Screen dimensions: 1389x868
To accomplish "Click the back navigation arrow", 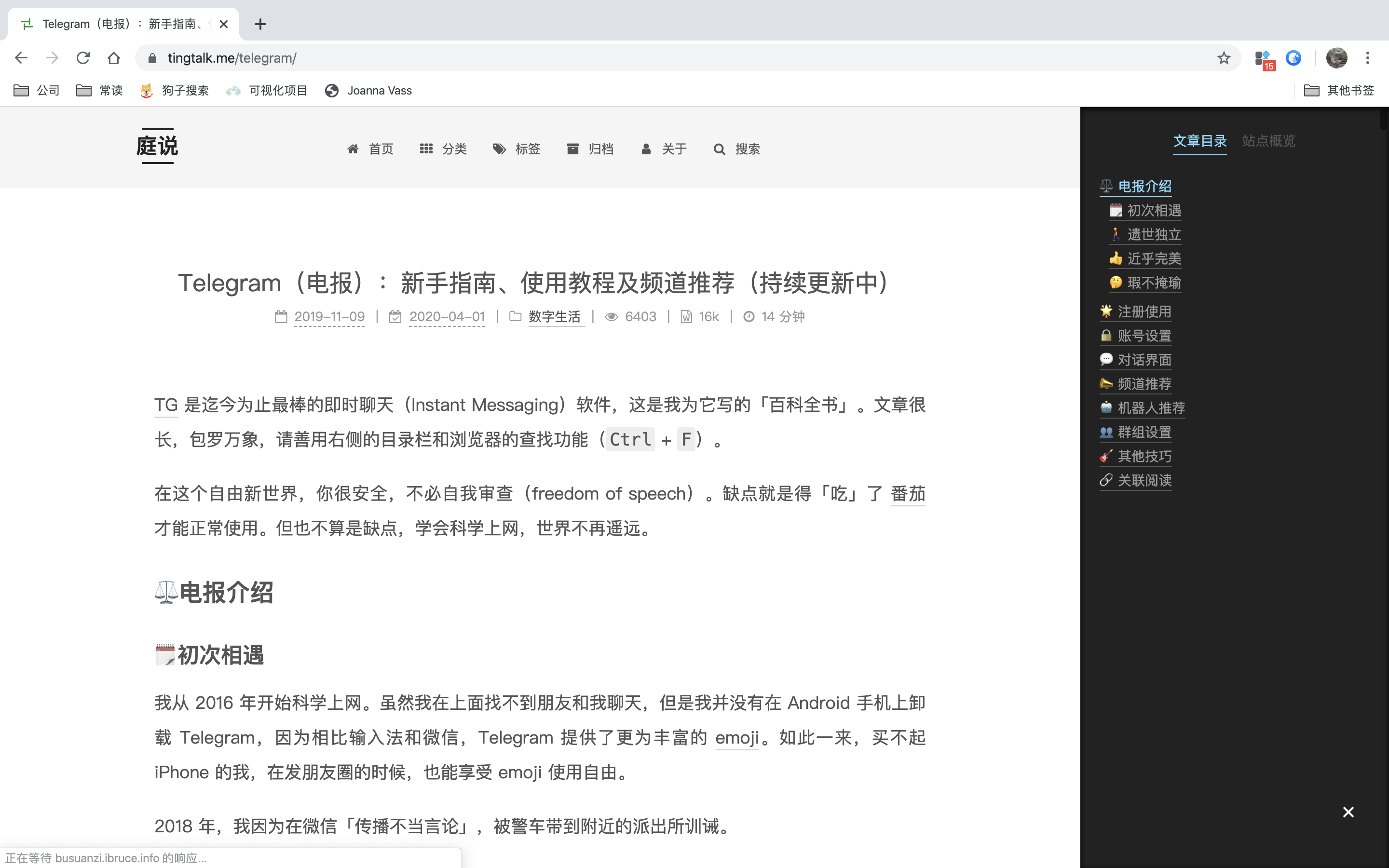I will (21, 58).
